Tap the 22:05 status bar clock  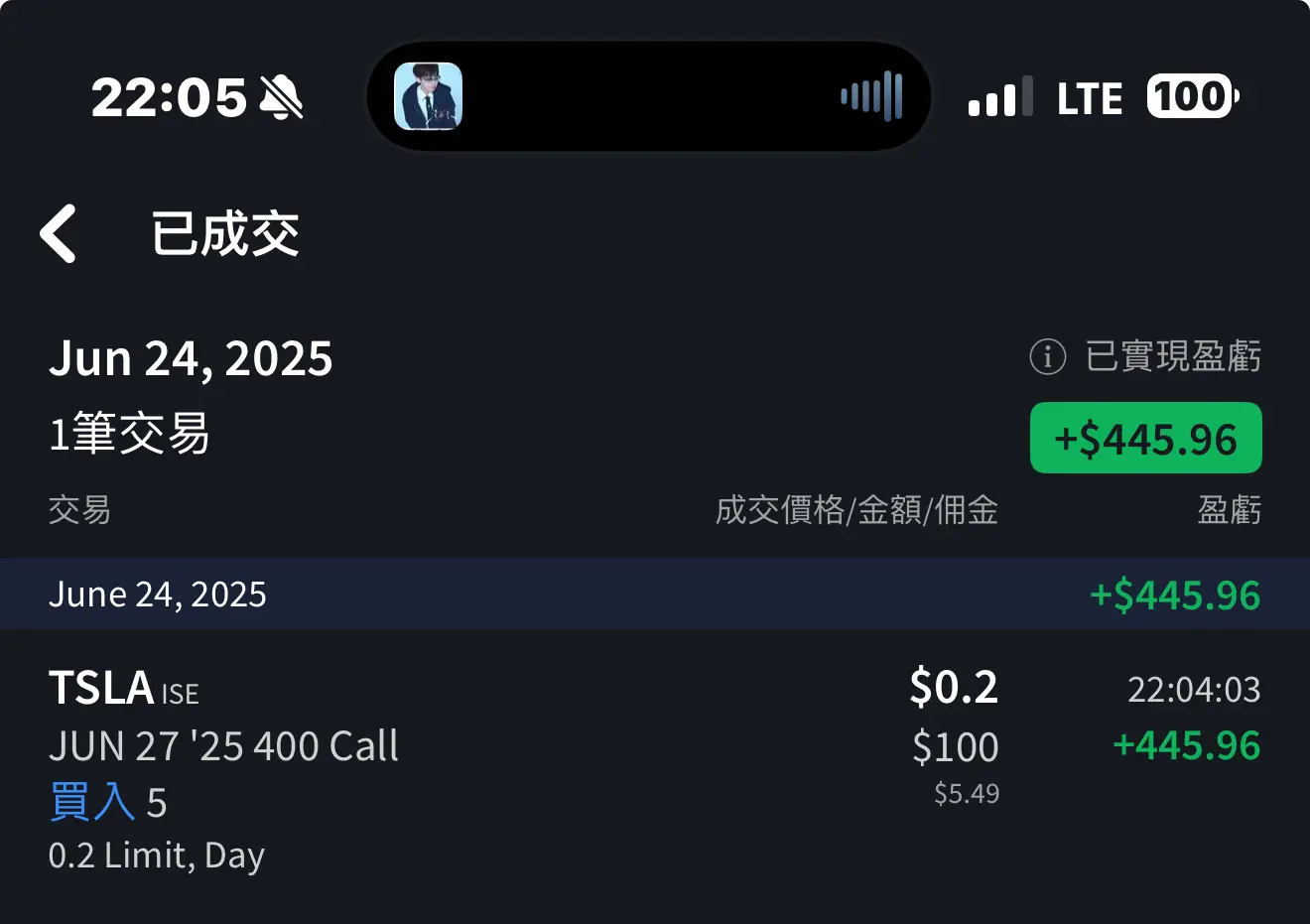169,97
